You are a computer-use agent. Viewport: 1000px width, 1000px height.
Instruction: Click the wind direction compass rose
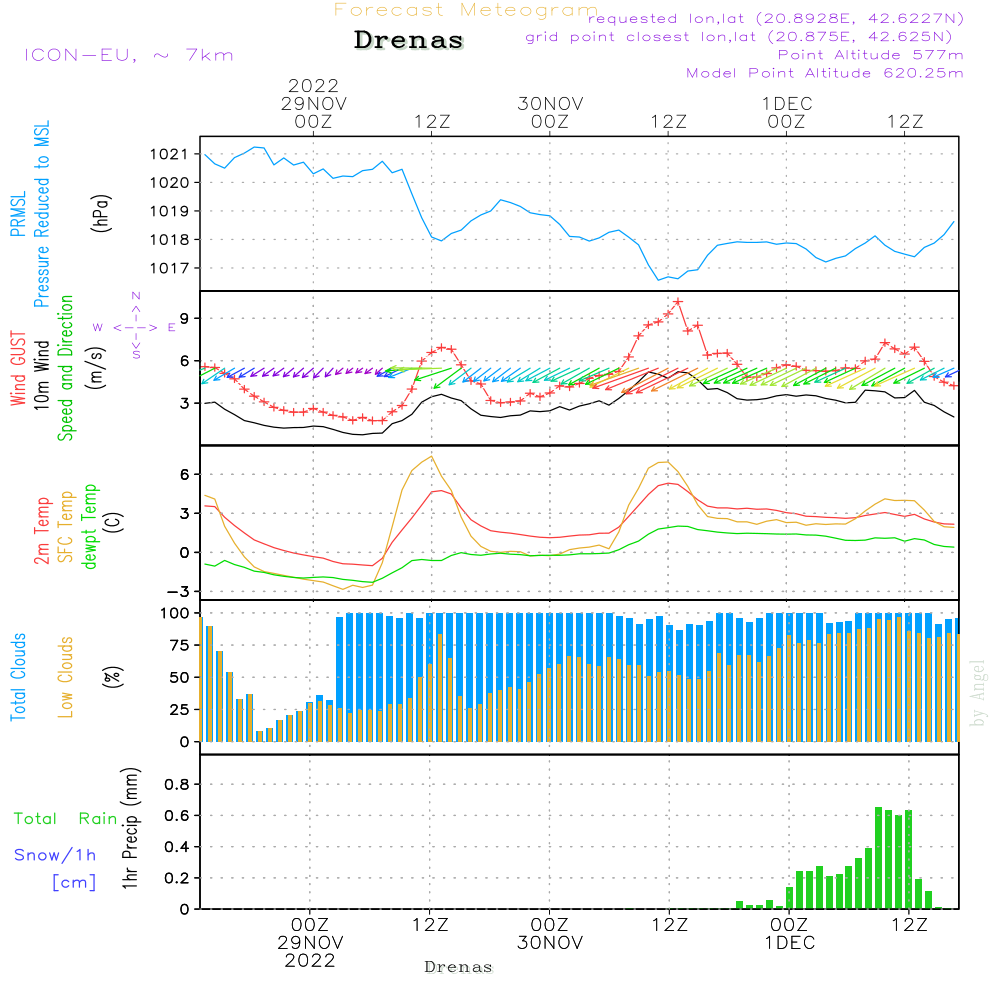point(135,327)
